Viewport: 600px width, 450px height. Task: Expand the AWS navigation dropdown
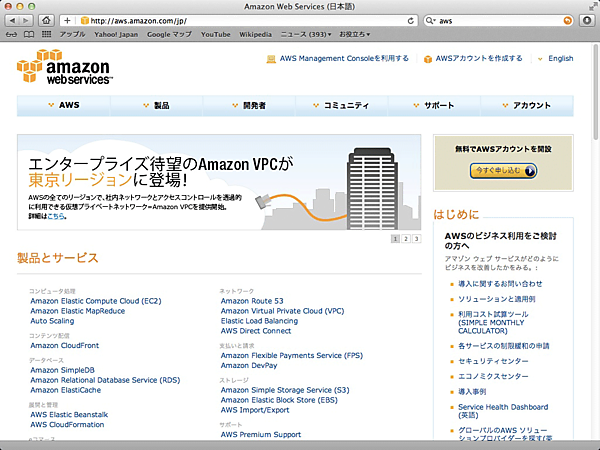[x=63, y=105]
